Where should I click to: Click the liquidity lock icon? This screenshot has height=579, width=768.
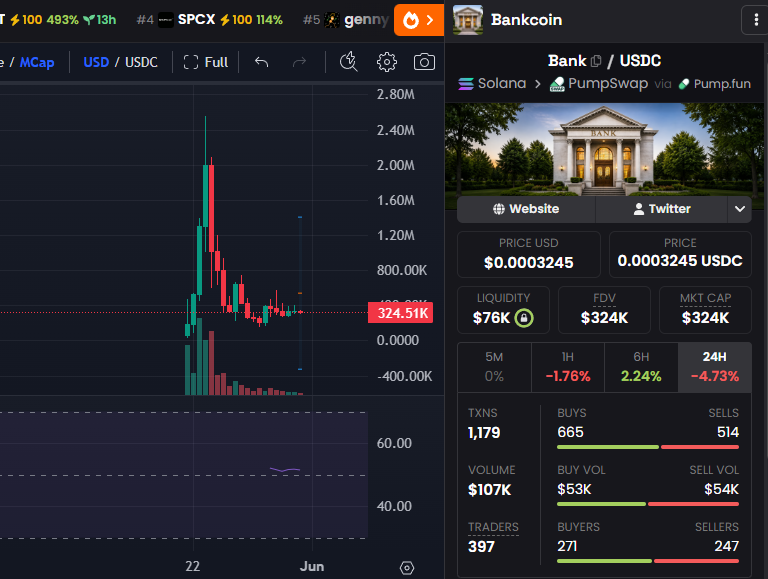pos(524,318)
